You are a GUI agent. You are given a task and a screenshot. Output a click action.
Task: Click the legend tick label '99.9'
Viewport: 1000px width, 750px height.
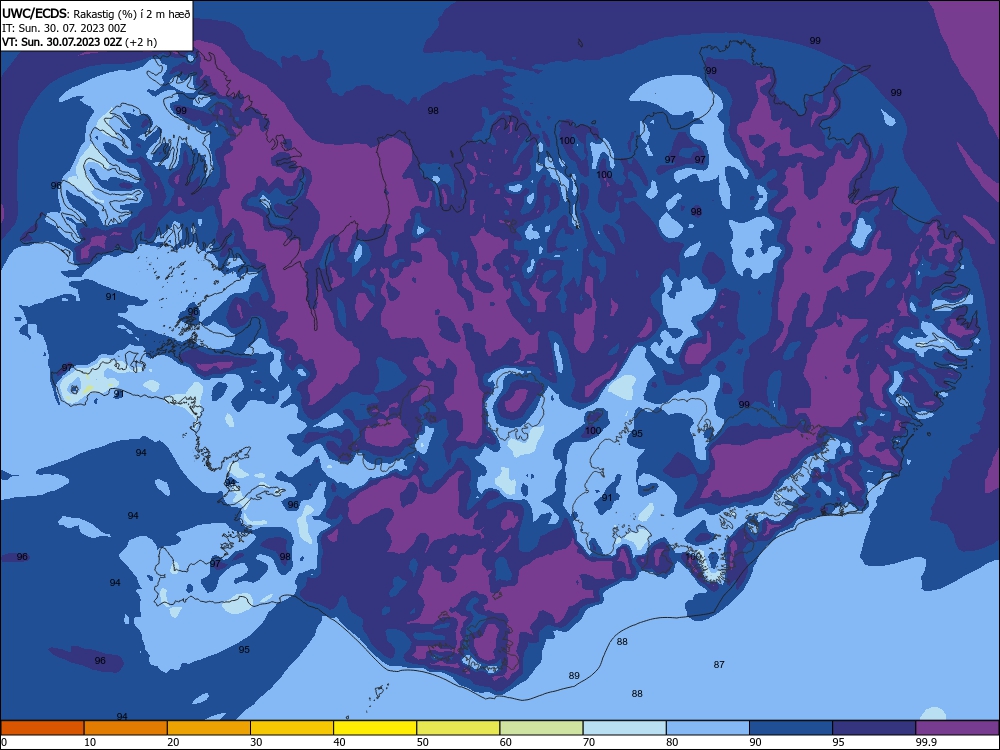click(x=926, y=742)
